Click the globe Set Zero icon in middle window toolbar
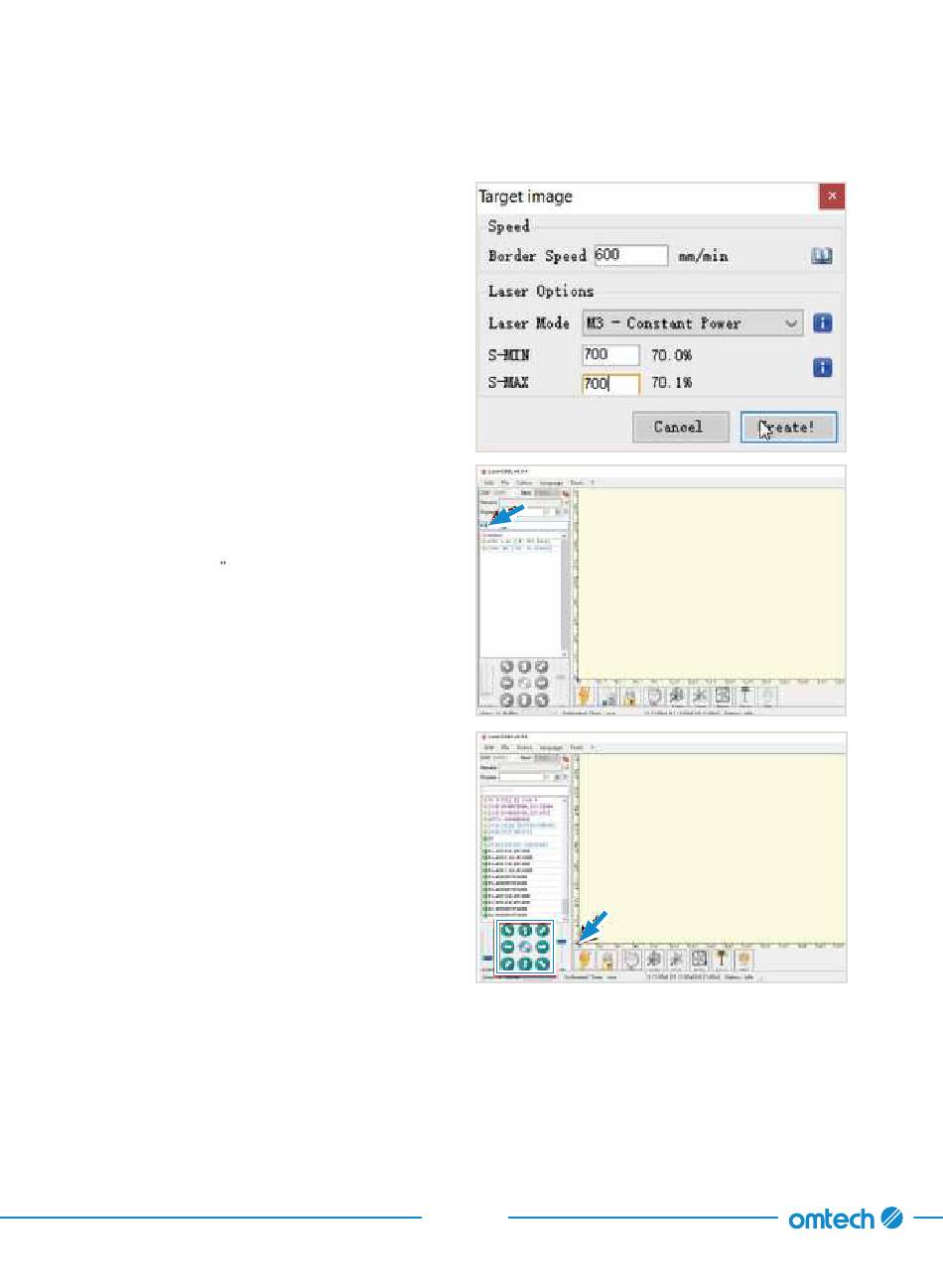Viewport: 943px width, 1288px height. pos(654,696)
